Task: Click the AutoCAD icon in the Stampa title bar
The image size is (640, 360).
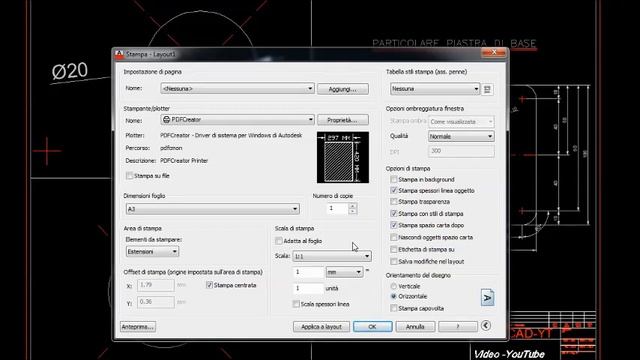Action: pyautogui.click(x=119, y=54)
